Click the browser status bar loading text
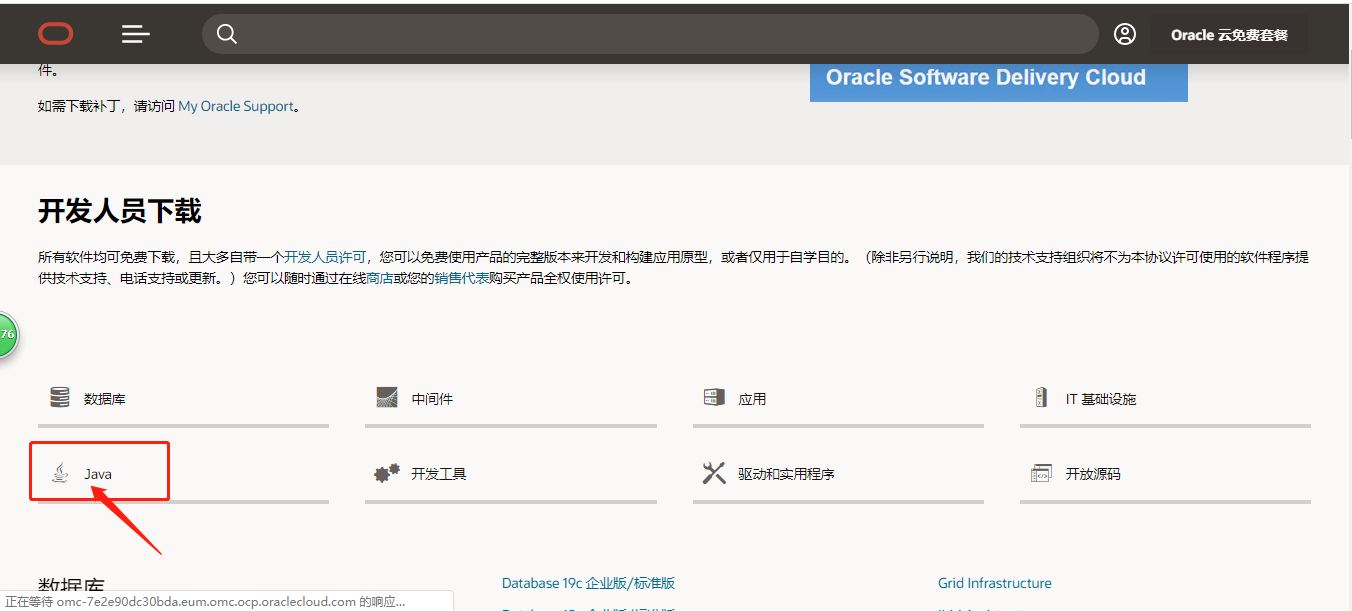This screenshot has width=1352, height=611. pos(205,602)
